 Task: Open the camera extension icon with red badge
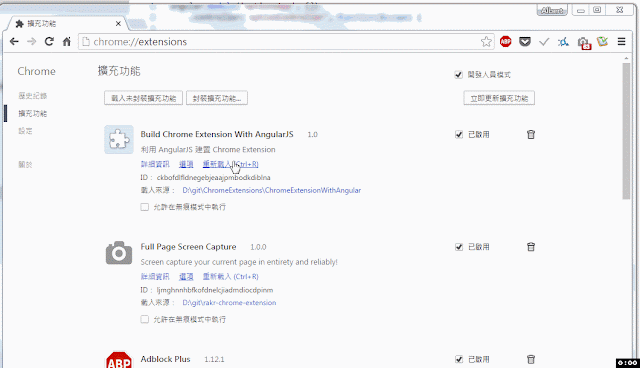pos(584,42)
